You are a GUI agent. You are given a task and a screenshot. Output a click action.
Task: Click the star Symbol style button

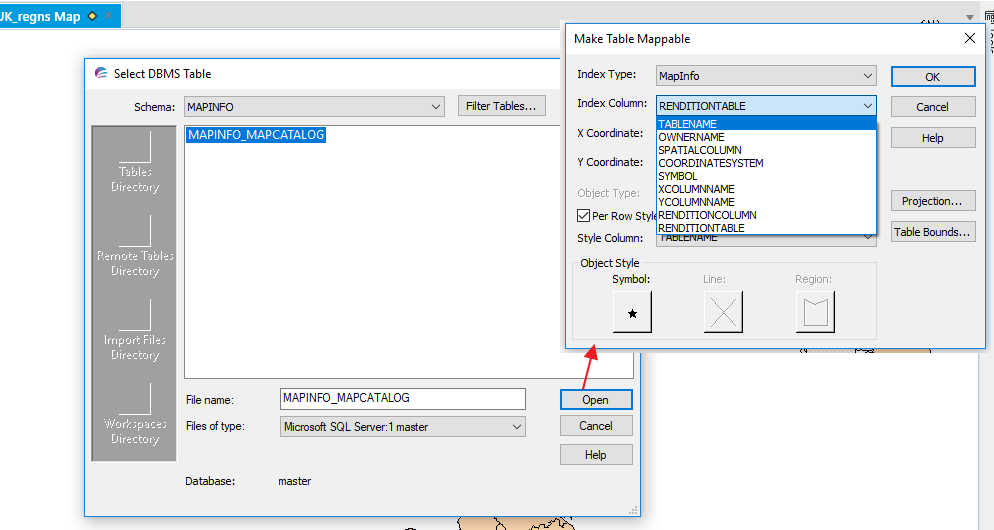point(631,312)
